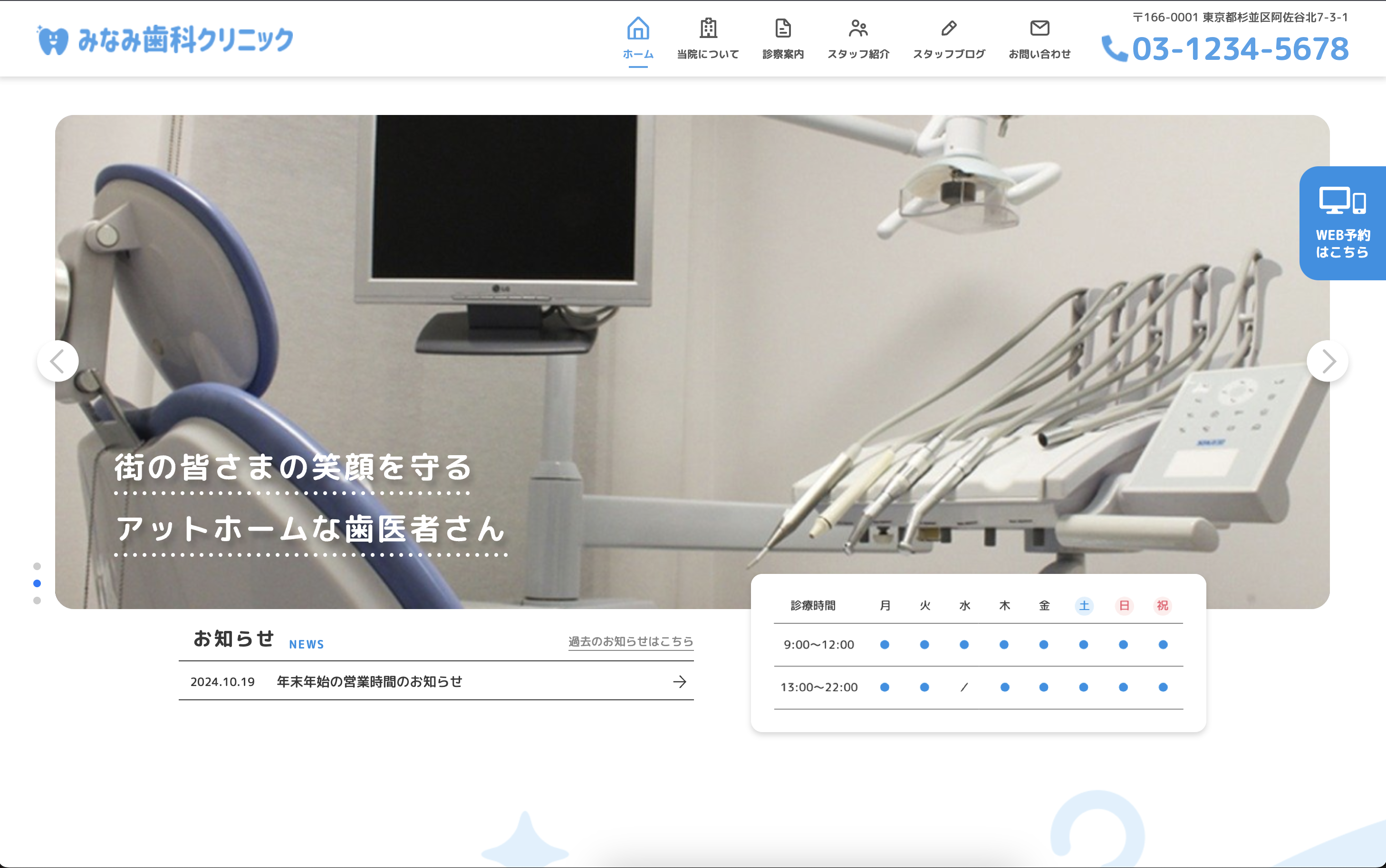Image resolution: width=1386 pixels, height=868 pixels.
Task: Click the 木 column header
Action: [x=1004, y=606]
